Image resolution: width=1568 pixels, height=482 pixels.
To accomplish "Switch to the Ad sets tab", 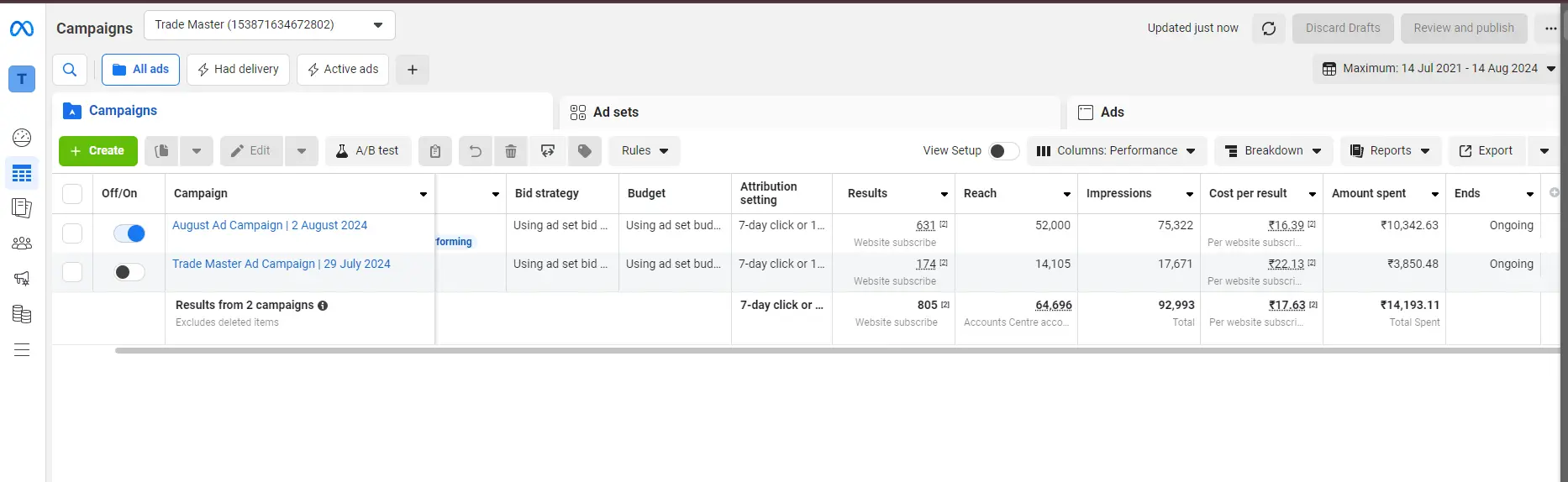I will coord(810,113).
